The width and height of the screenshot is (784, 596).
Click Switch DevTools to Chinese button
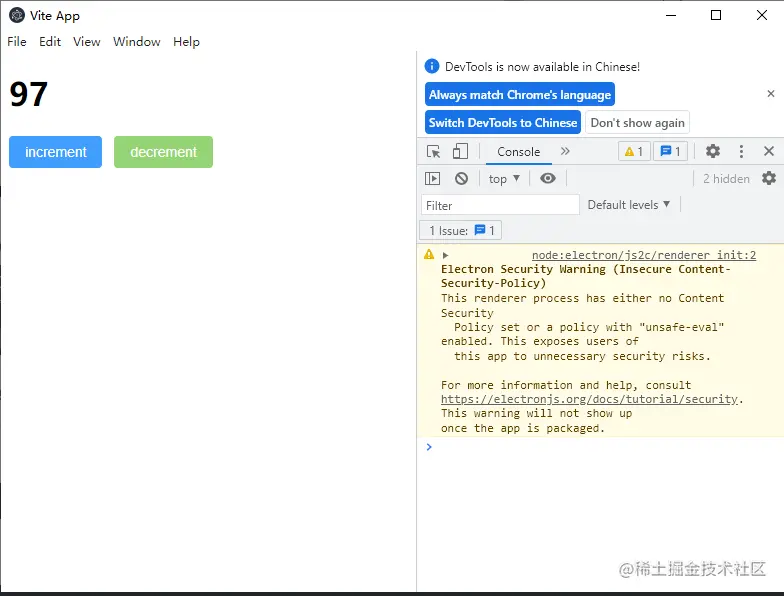click(502, 122)
